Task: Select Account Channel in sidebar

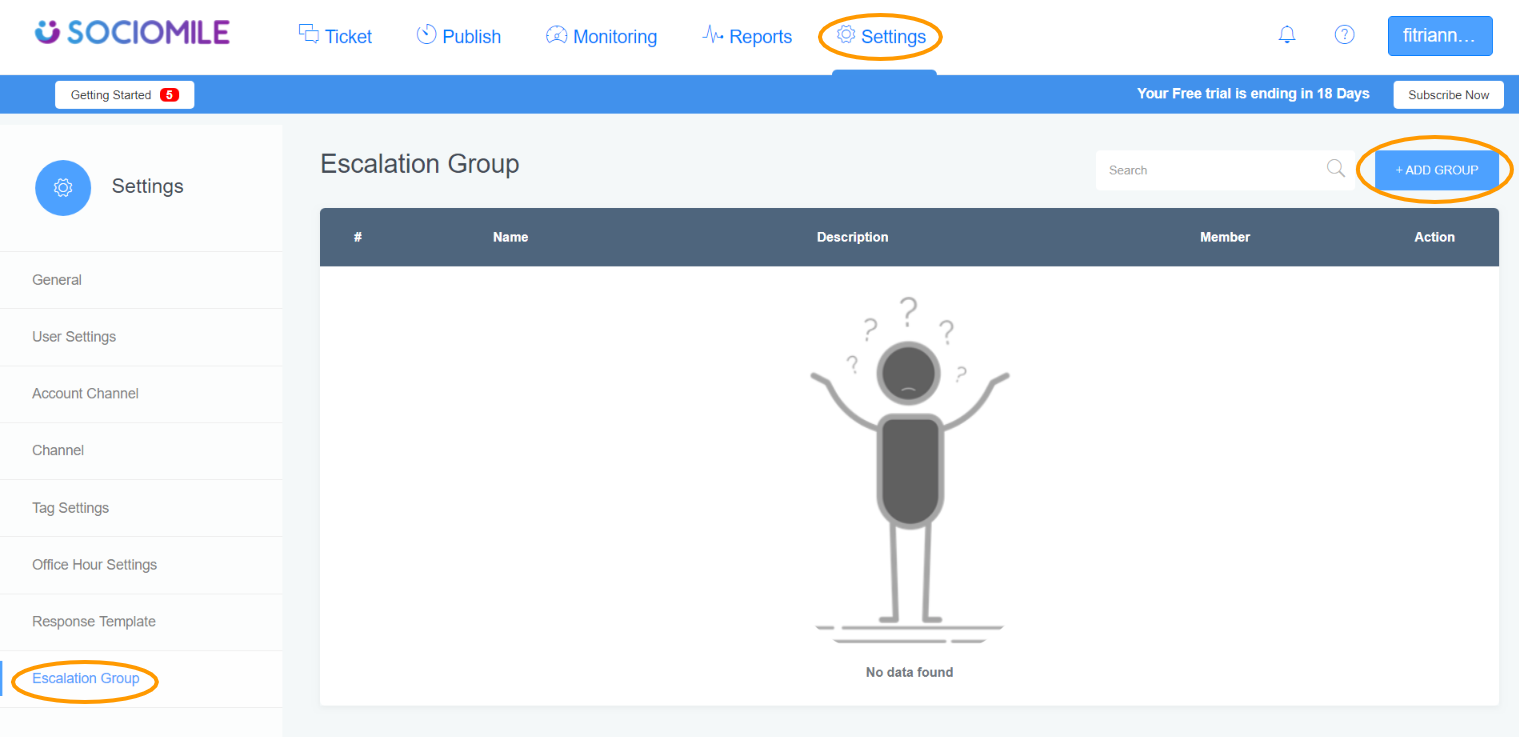Action: [x=141, y=394]
